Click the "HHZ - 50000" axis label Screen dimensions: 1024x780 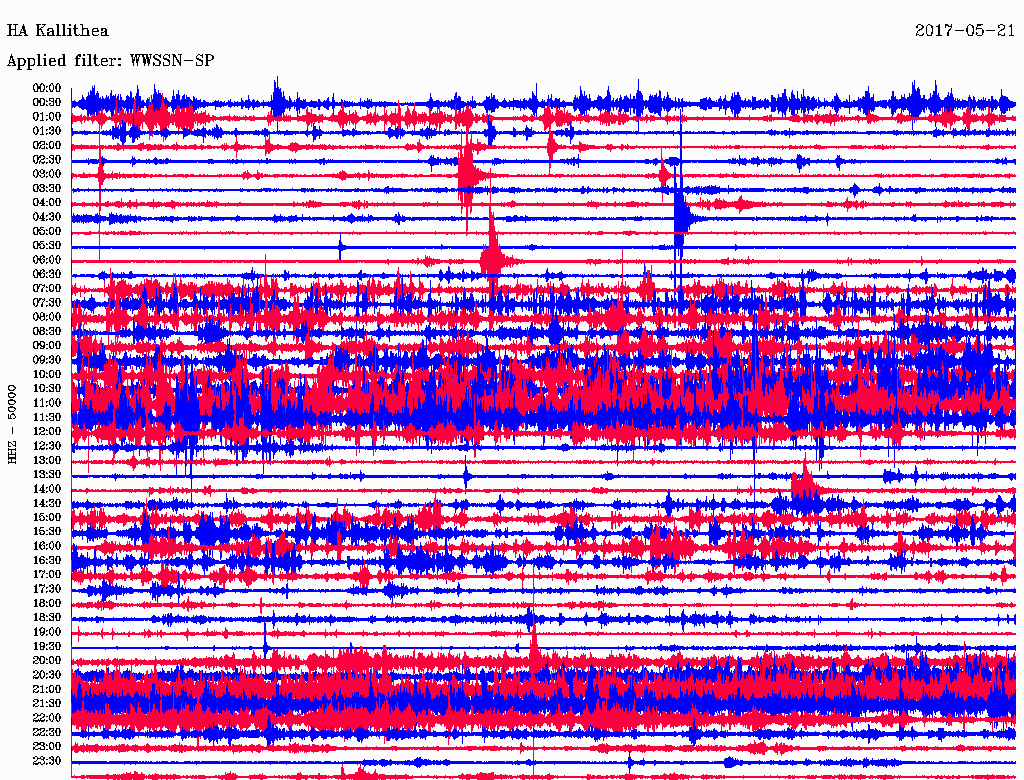tap(12, 424)
